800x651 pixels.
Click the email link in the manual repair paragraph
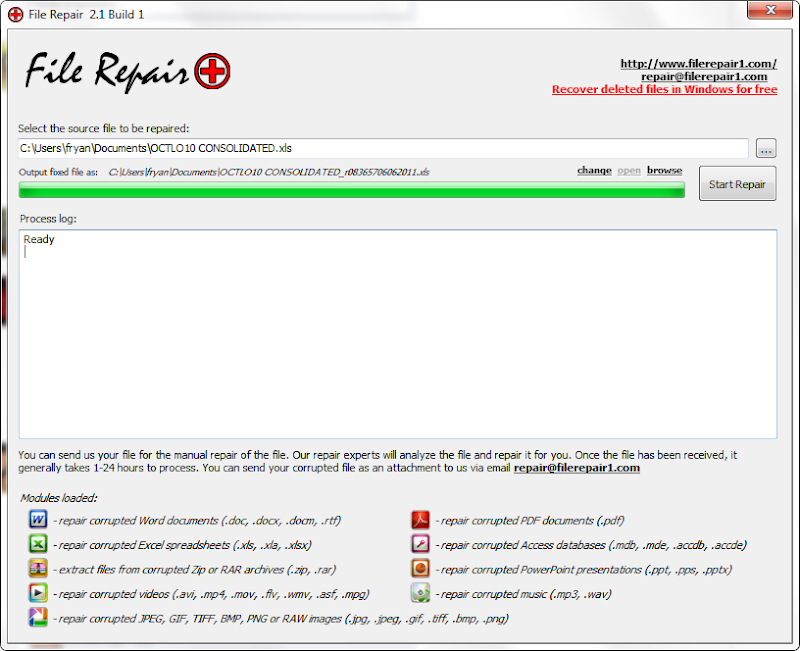coord(577,468)
